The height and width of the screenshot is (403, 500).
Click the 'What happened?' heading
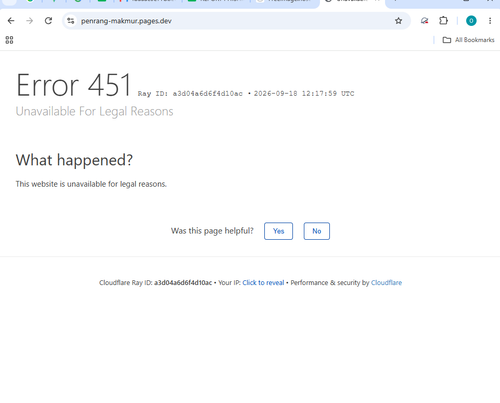(74, 160)
